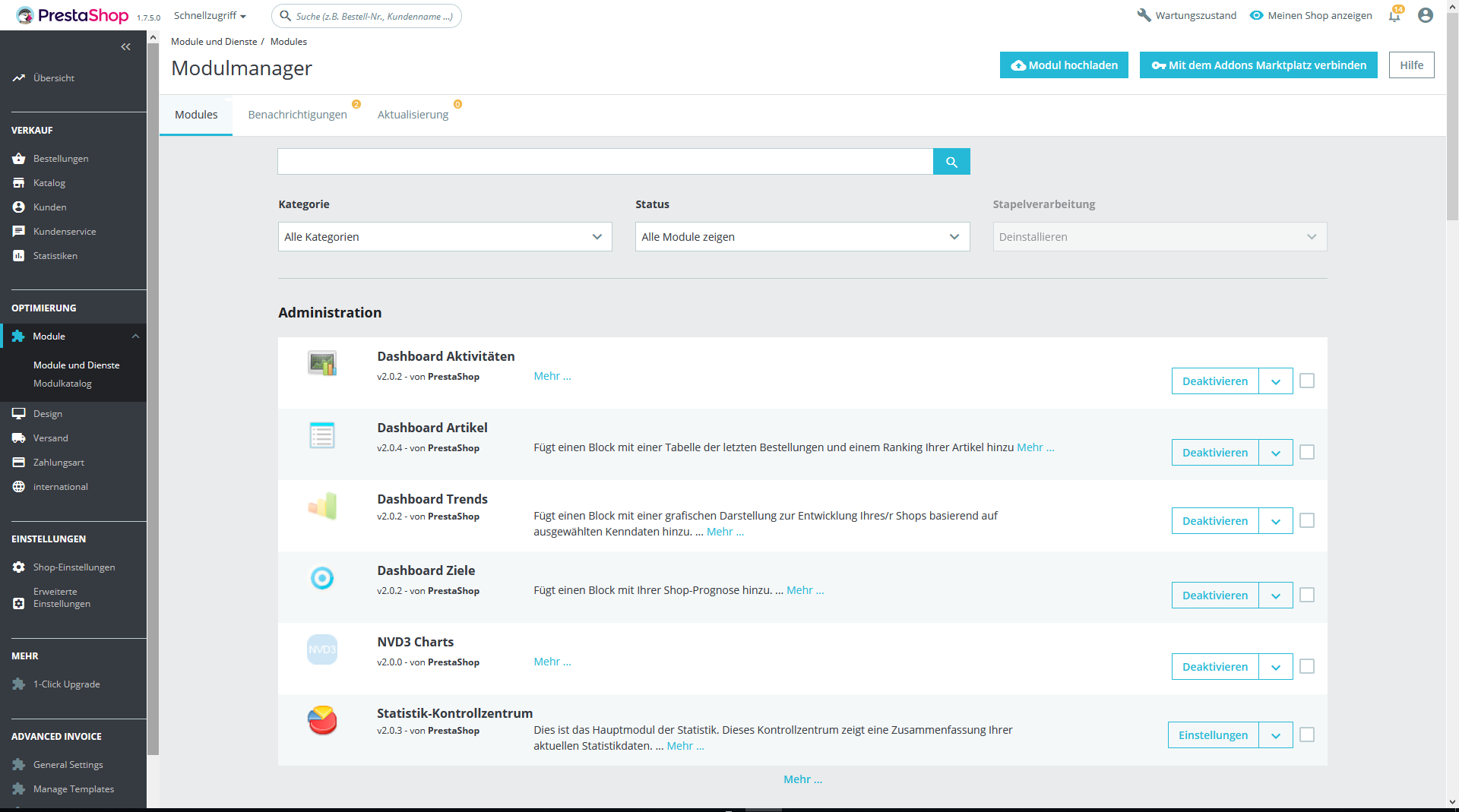Open the Schnellzugriff menu
Image resolution: width=1459 pixels, height=812 pixels.
(210, 16)
